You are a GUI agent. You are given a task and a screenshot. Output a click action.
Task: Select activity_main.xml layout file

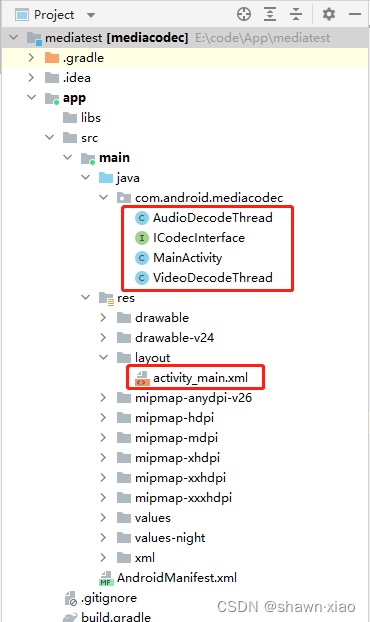pyautogui.click(x=200, y=378)
